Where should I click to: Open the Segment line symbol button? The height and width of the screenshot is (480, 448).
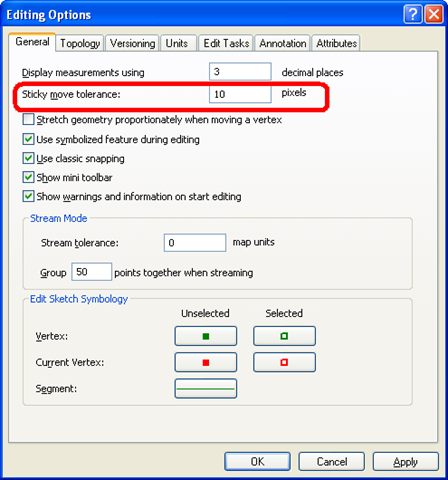point(206,389)
